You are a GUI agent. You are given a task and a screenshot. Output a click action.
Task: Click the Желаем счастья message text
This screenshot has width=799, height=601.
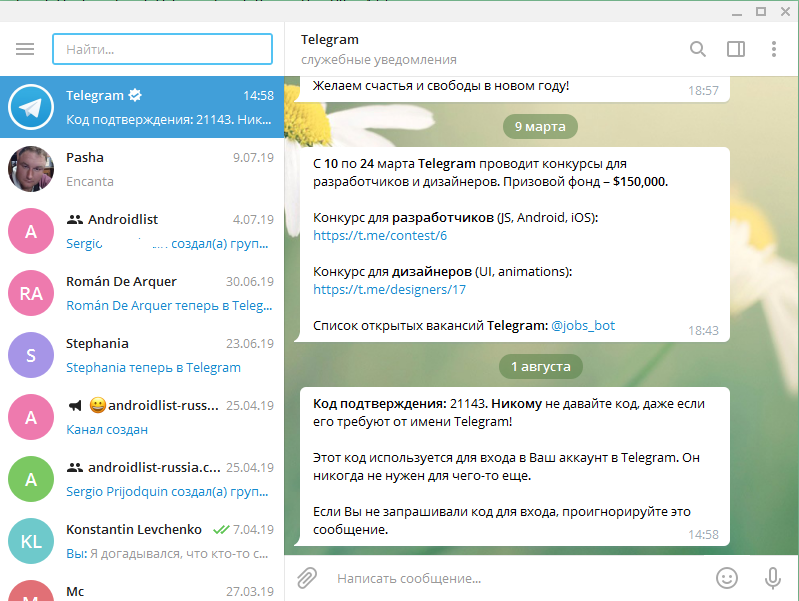pyautogui.click(x=441, y=86)
